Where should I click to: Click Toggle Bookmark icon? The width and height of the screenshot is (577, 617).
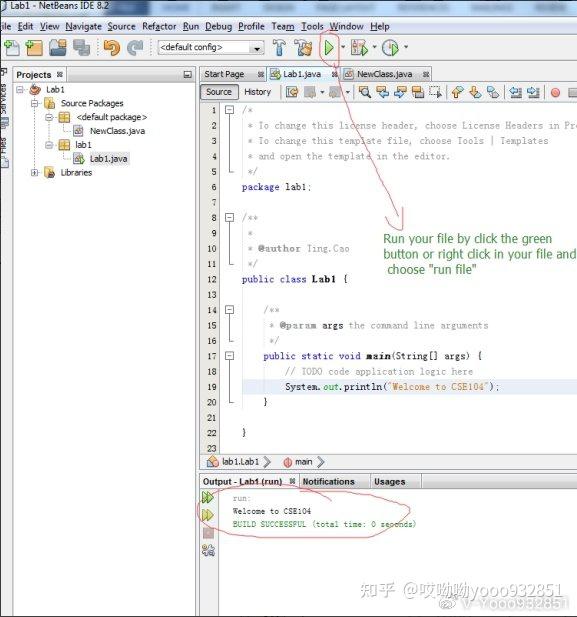pos(493,92)
